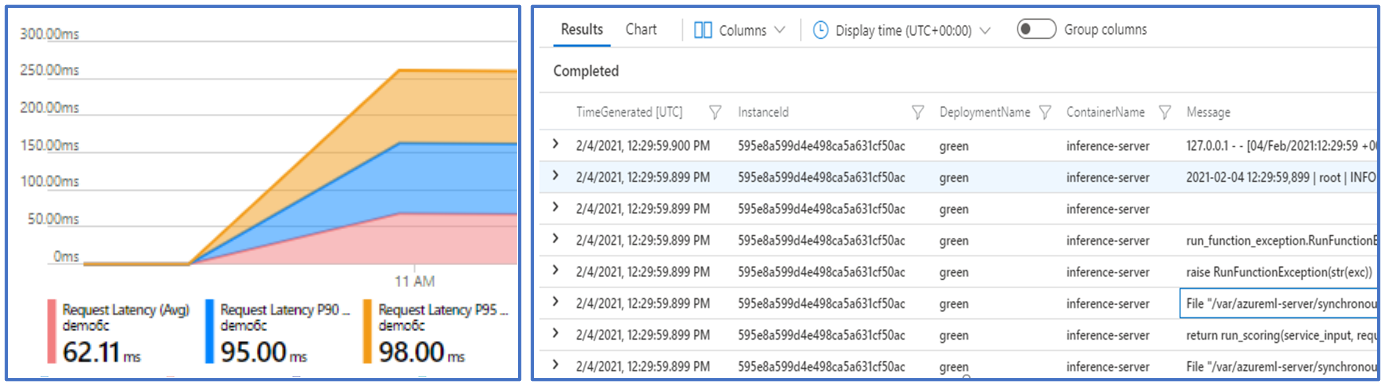The height and width of the screenshot is (386, 1383).
Task: Open the InstanceId column filter icon
Action: coord(918,112)
